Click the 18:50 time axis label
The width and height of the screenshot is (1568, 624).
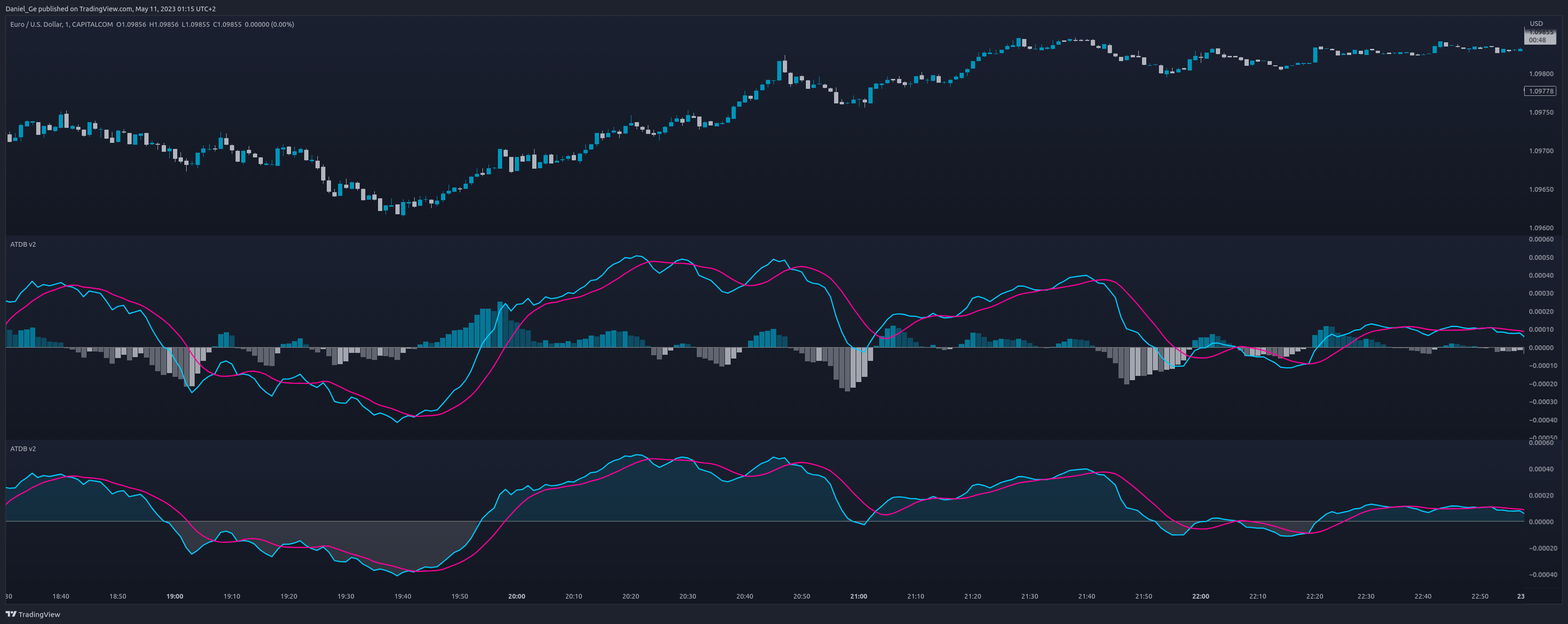118,597
